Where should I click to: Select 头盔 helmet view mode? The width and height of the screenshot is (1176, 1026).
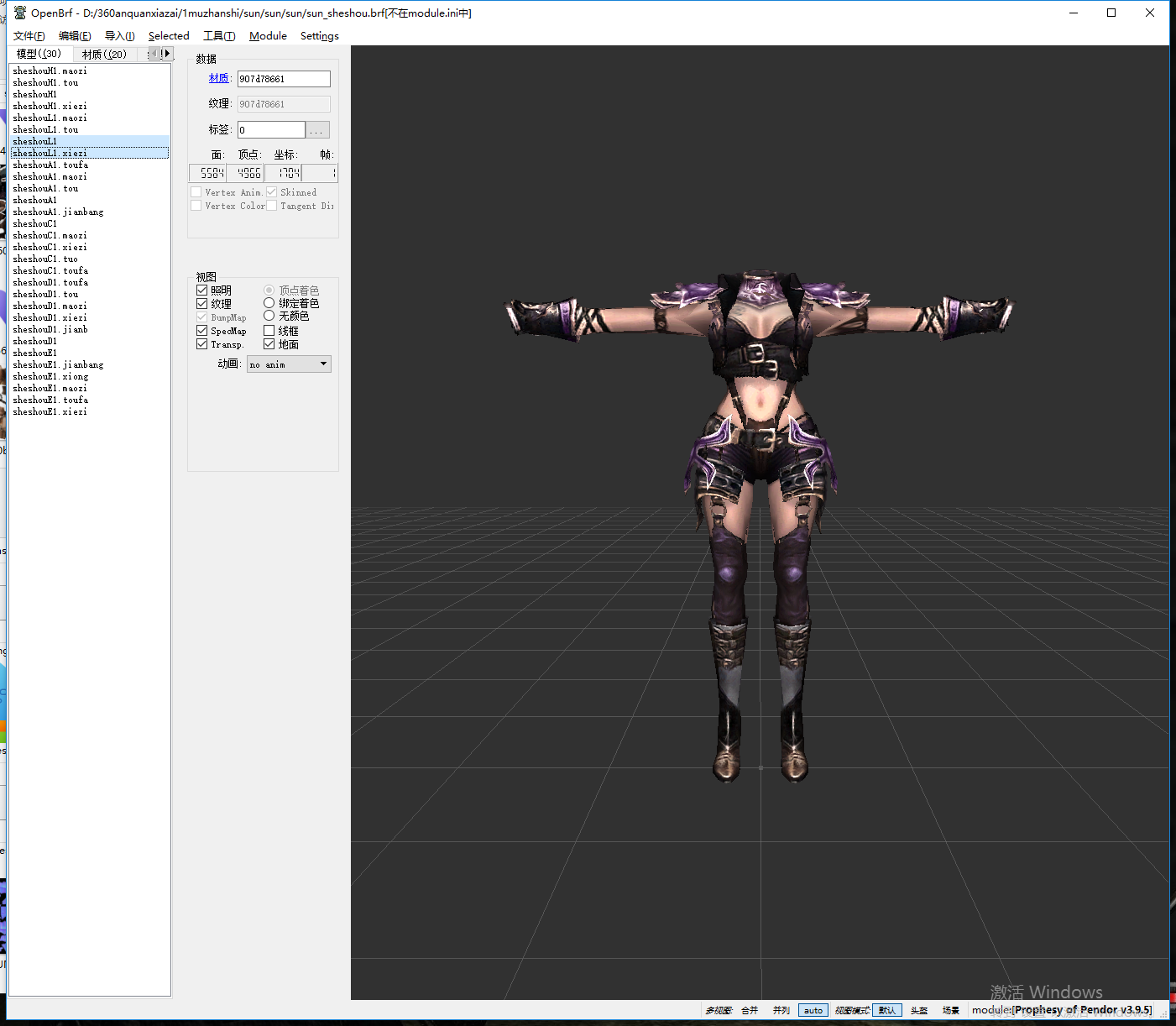[919, 1010]
